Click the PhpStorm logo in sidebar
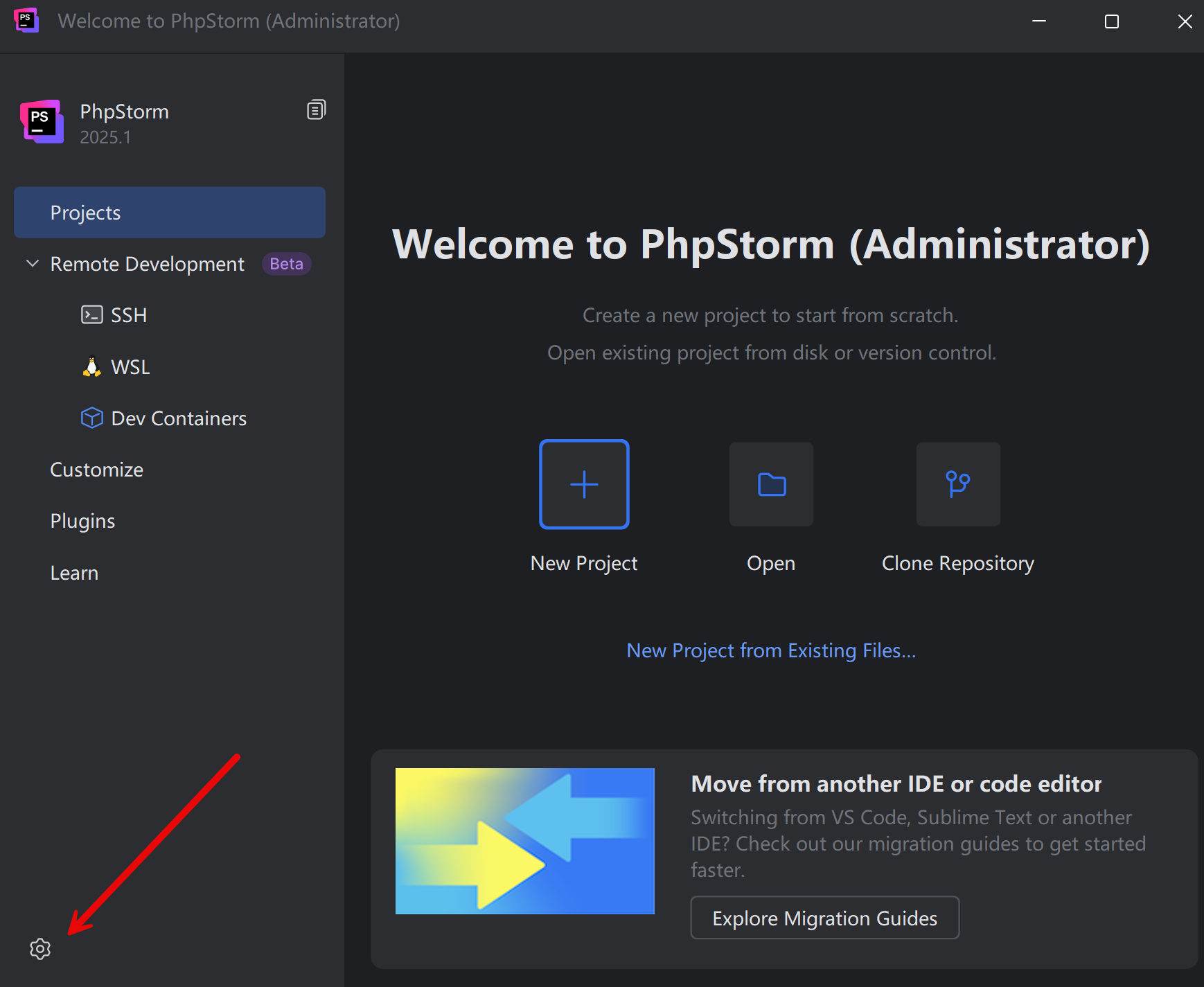The width and height of the screenshot is (1204, 987). coord(42,122)
